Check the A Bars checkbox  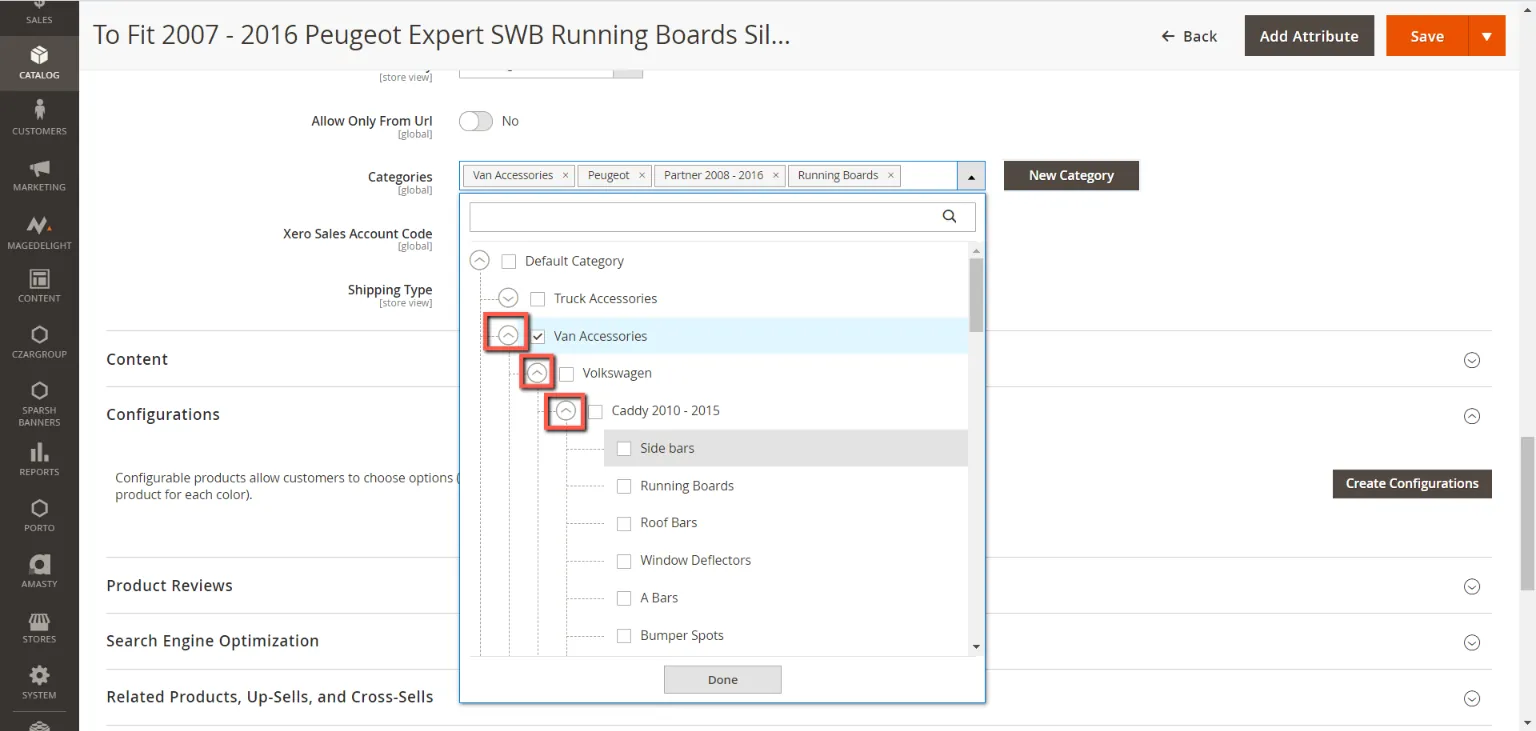624,598
